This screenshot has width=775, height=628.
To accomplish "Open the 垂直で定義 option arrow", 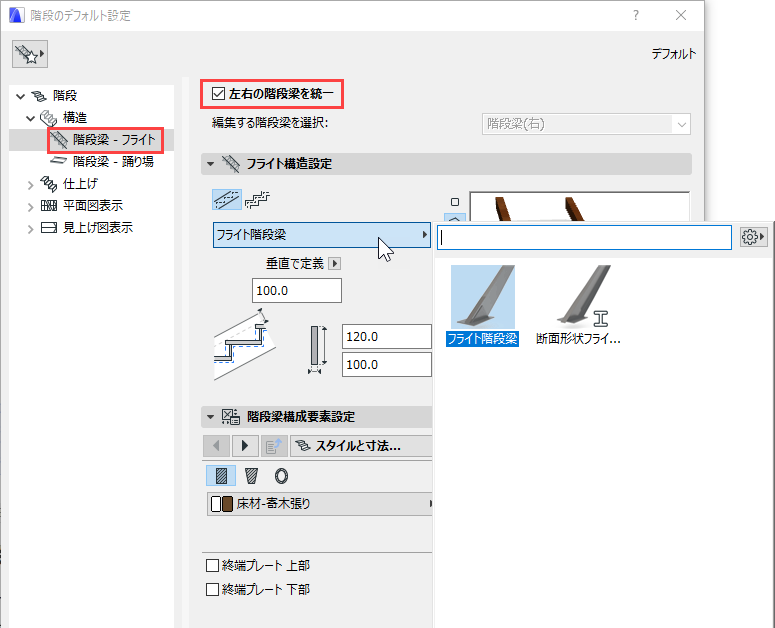I will (335, 263).
